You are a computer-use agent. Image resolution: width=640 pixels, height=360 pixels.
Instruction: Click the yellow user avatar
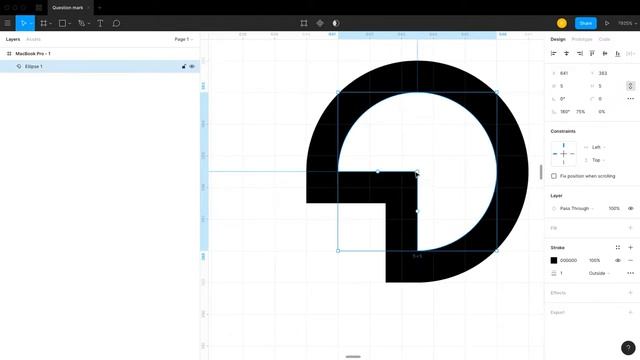(562, 23)
